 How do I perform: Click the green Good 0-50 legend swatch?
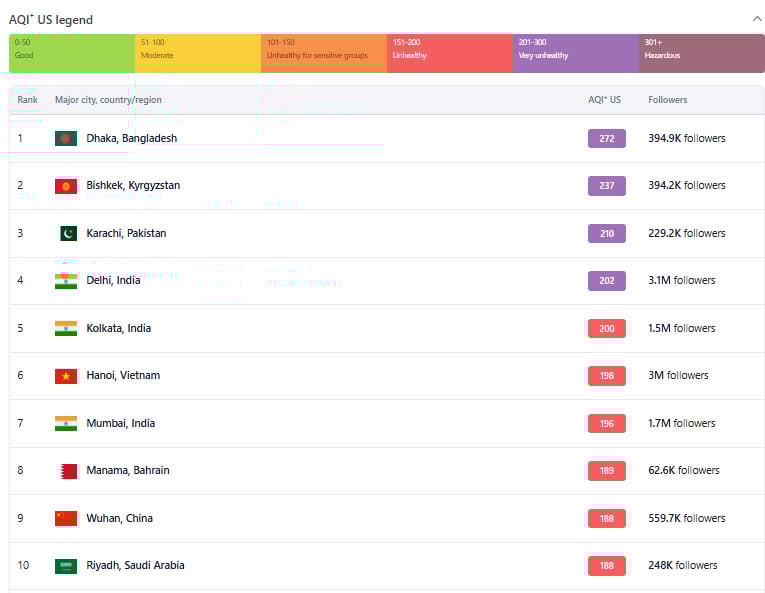pyautogui.click(x=72, y=53)
